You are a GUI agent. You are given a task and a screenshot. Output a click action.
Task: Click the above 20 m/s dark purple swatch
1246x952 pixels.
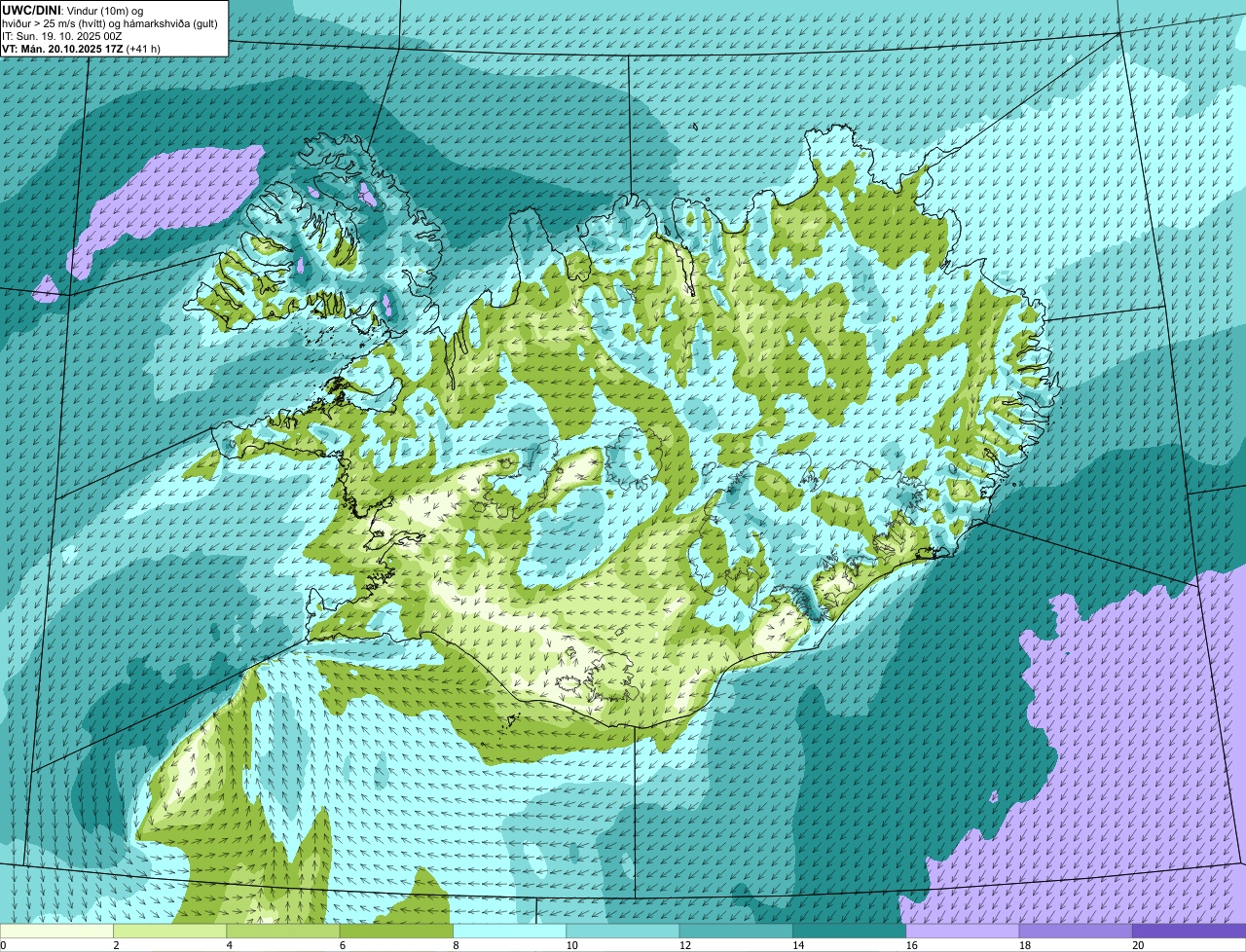tap(1189, 931)
